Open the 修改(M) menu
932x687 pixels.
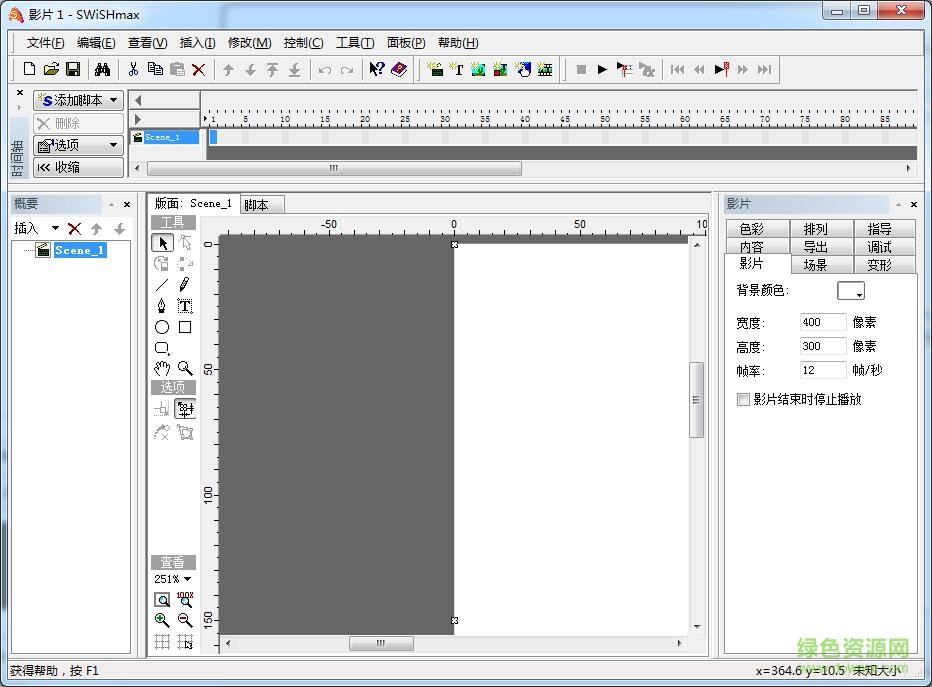pyautogui.click(x=249, y=43)
